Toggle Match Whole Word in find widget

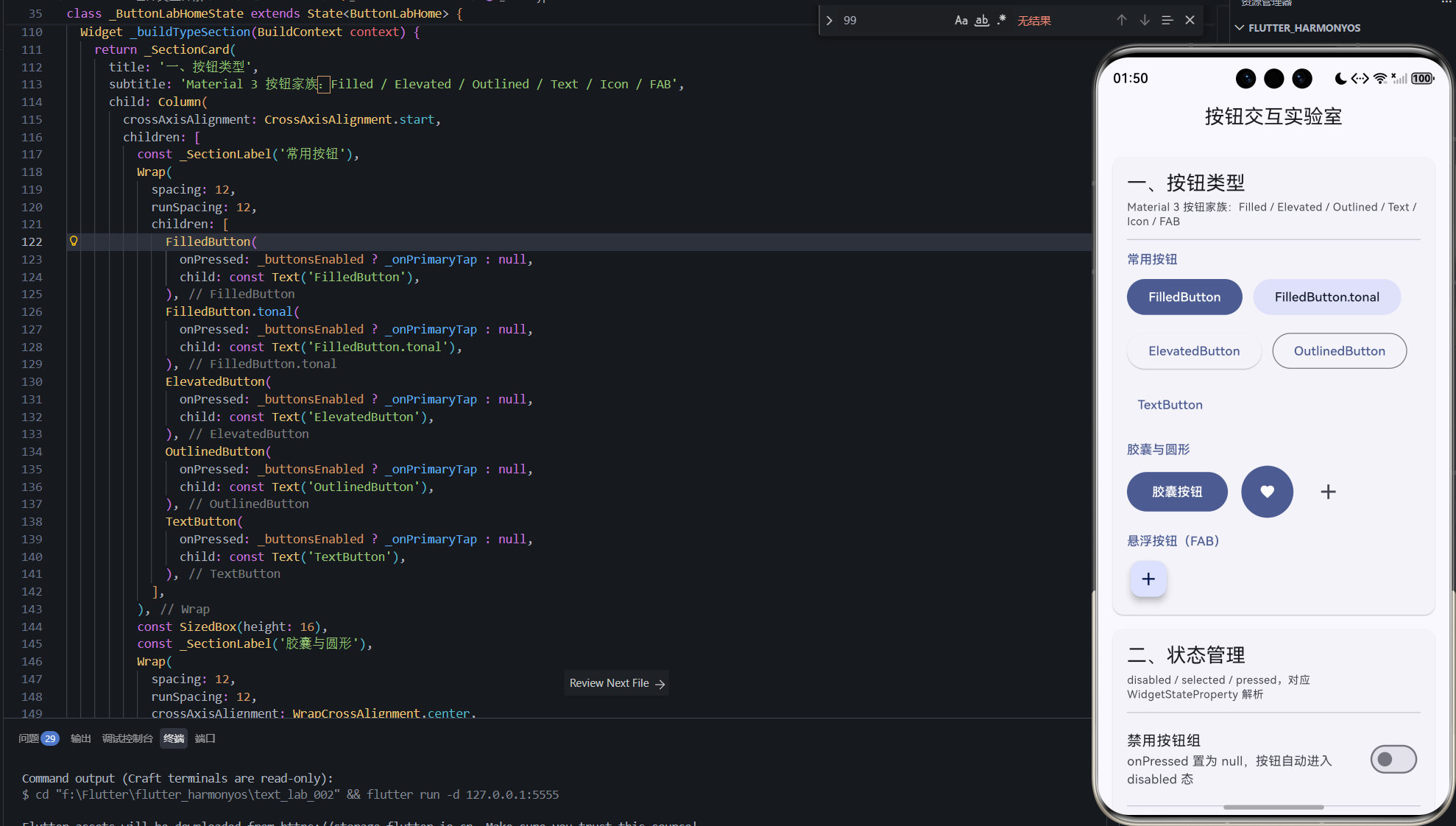pyautogui.click(x=982, y=21)
